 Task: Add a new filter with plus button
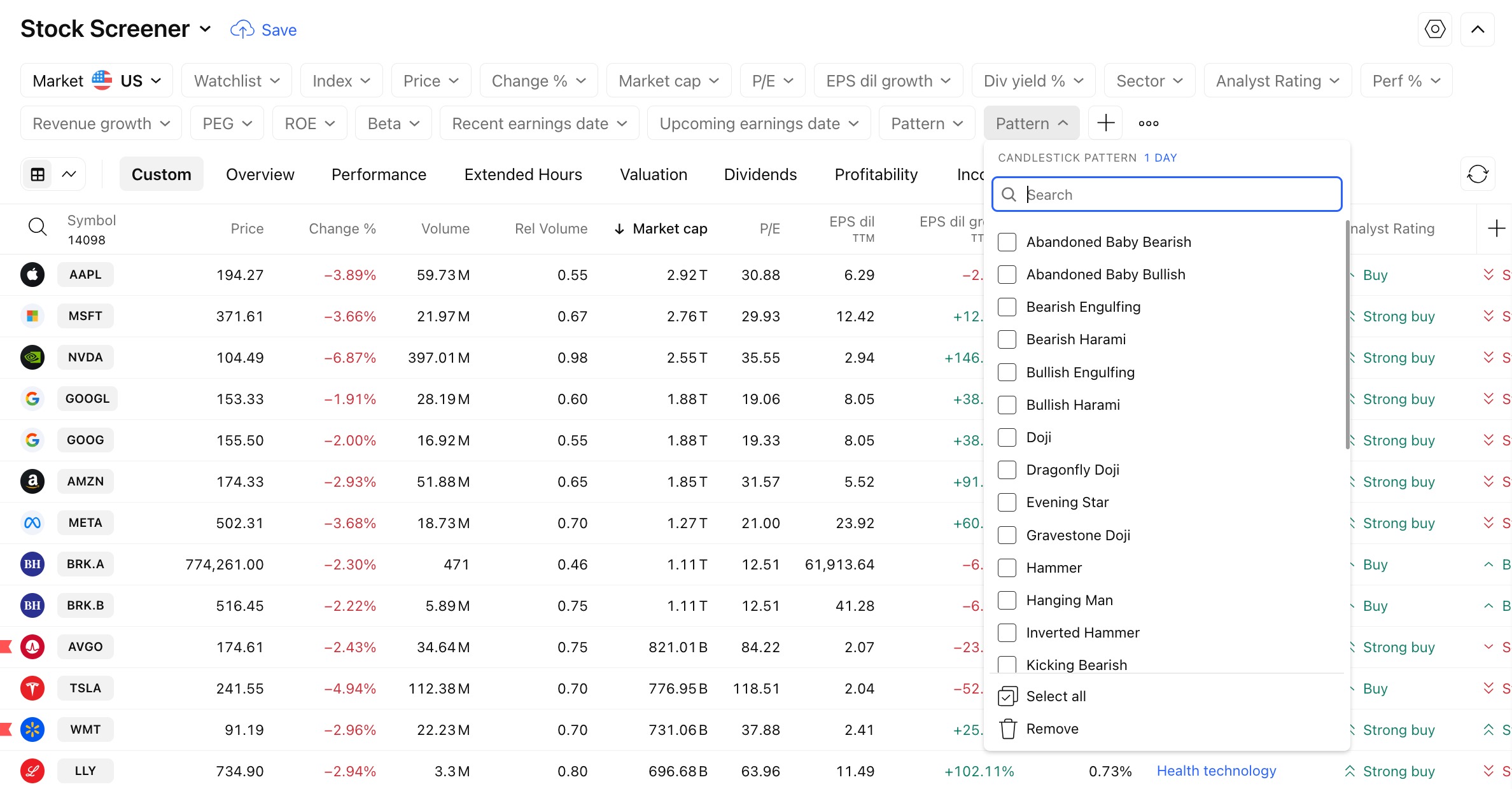click(1105, 123)
